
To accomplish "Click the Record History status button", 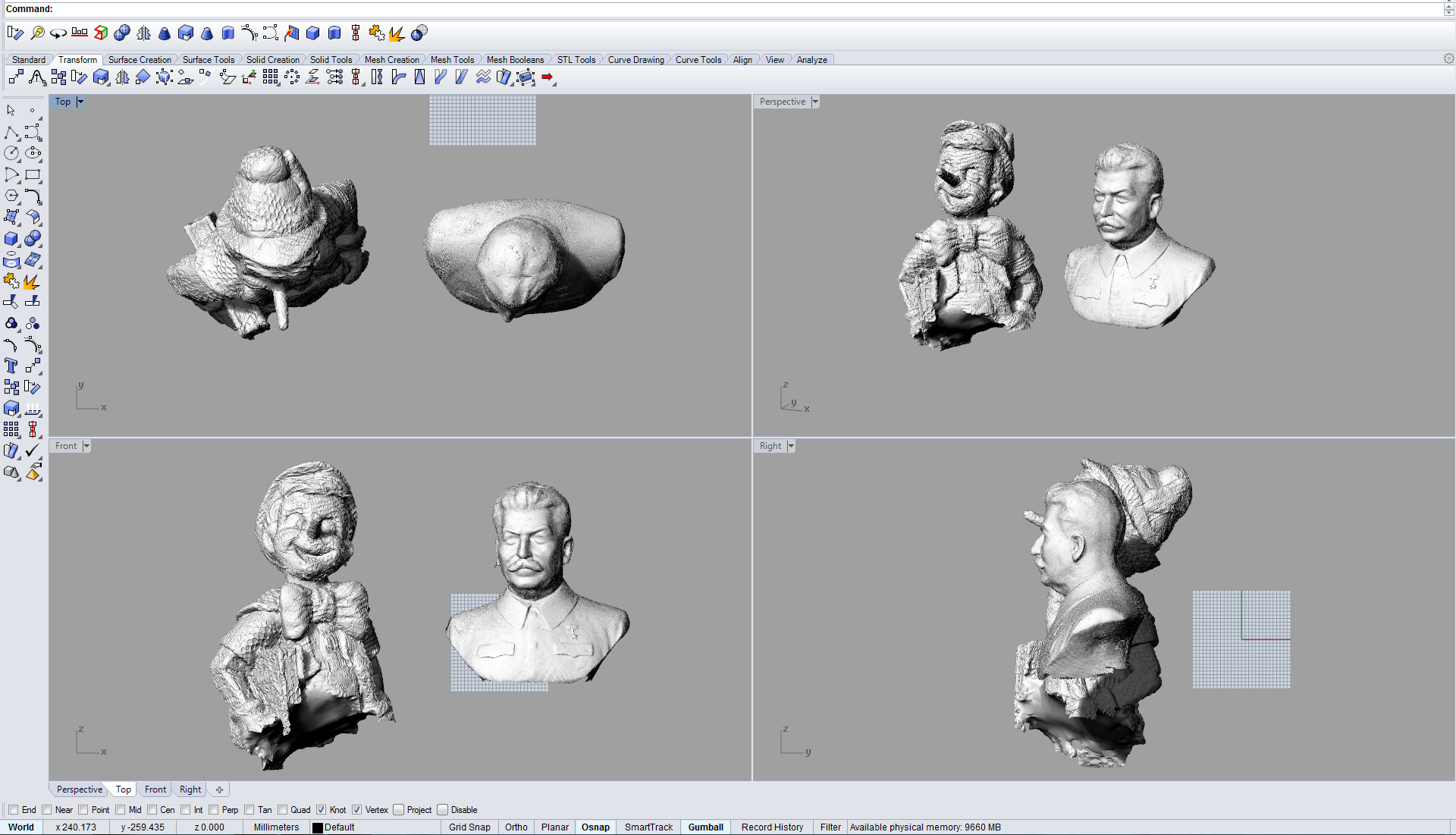I will [772, 827].
